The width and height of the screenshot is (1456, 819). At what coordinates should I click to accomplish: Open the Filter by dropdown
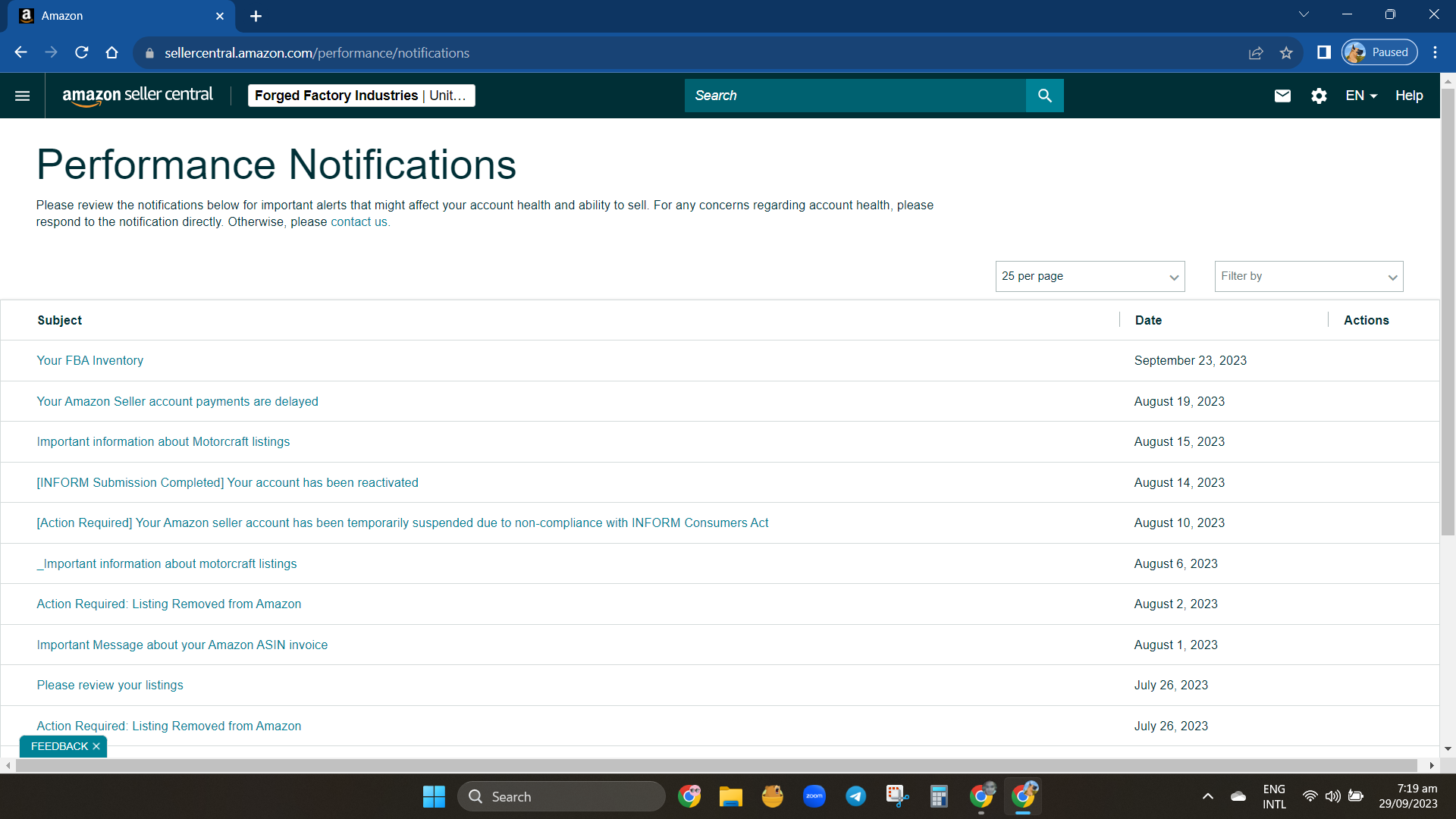1309,276
